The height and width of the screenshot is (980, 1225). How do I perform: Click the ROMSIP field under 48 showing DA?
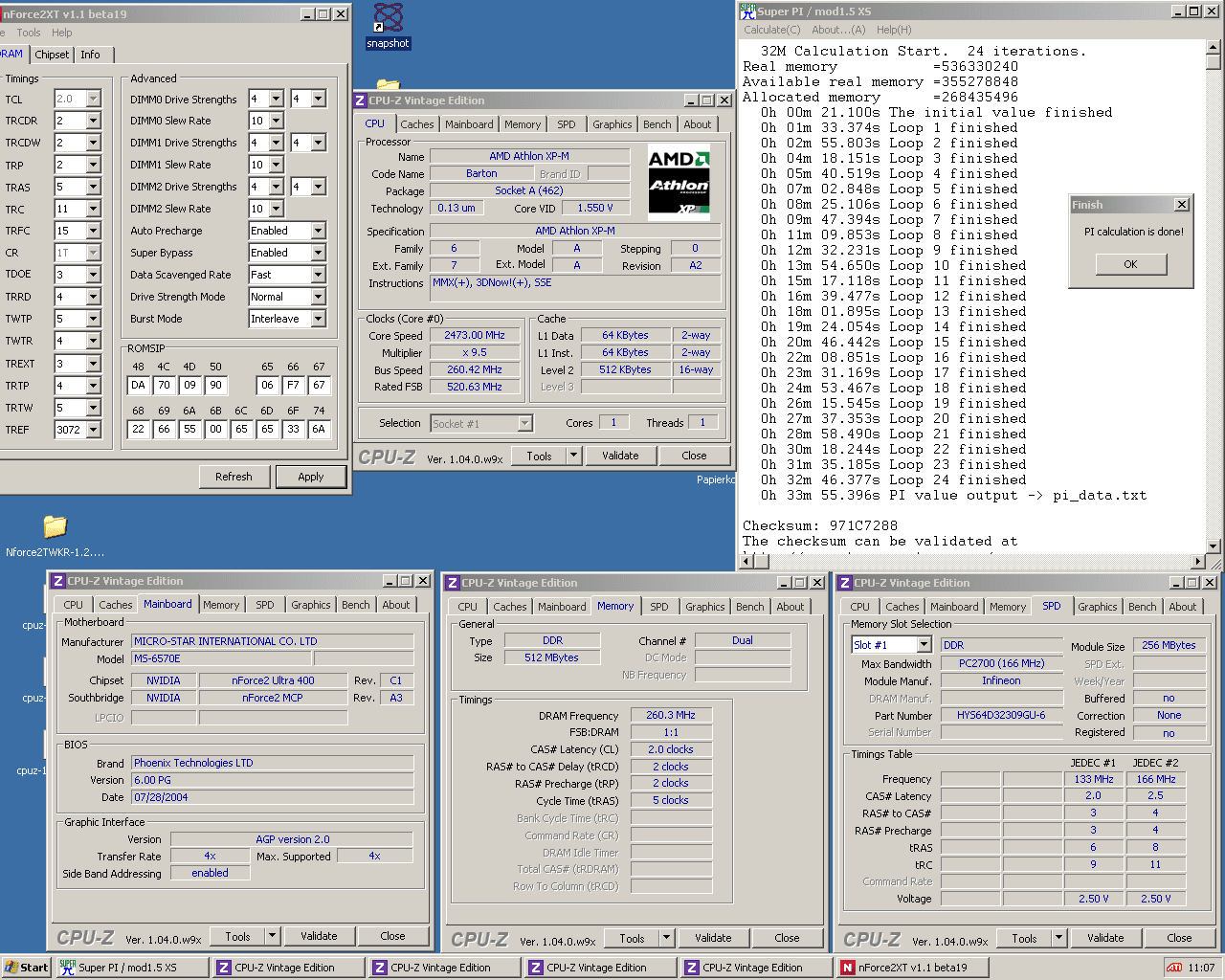point(138,385)
